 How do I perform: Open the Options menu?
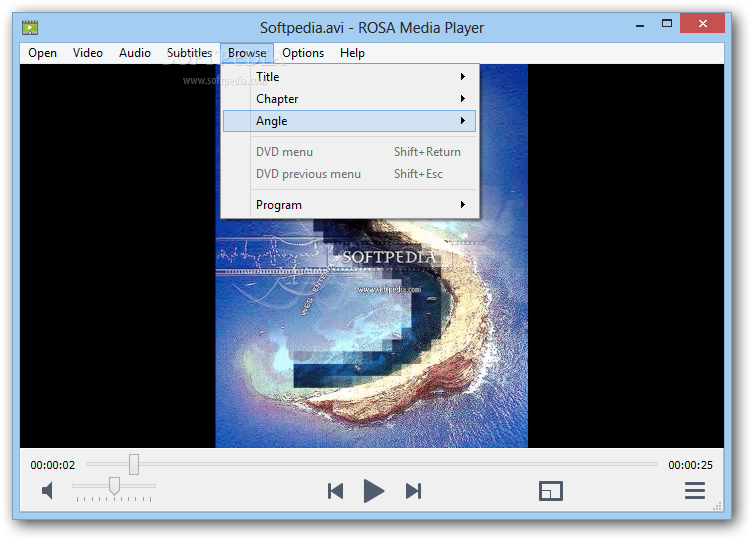tap(303, 53)
